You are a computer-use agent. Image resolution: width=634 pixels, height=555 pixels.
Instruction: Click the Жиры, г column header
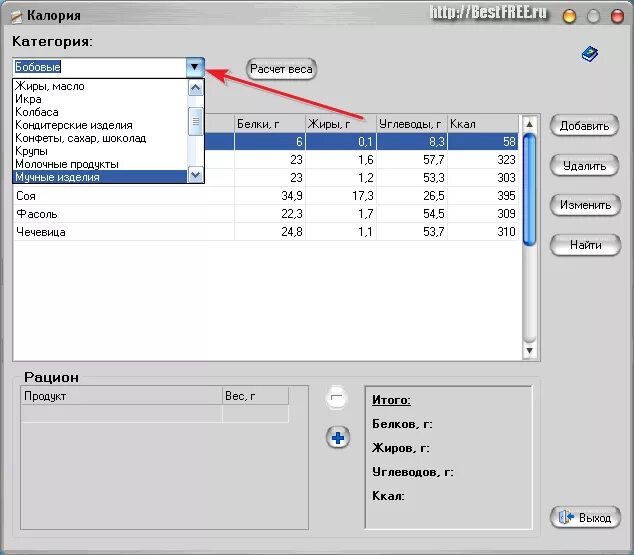click(341, 124)
